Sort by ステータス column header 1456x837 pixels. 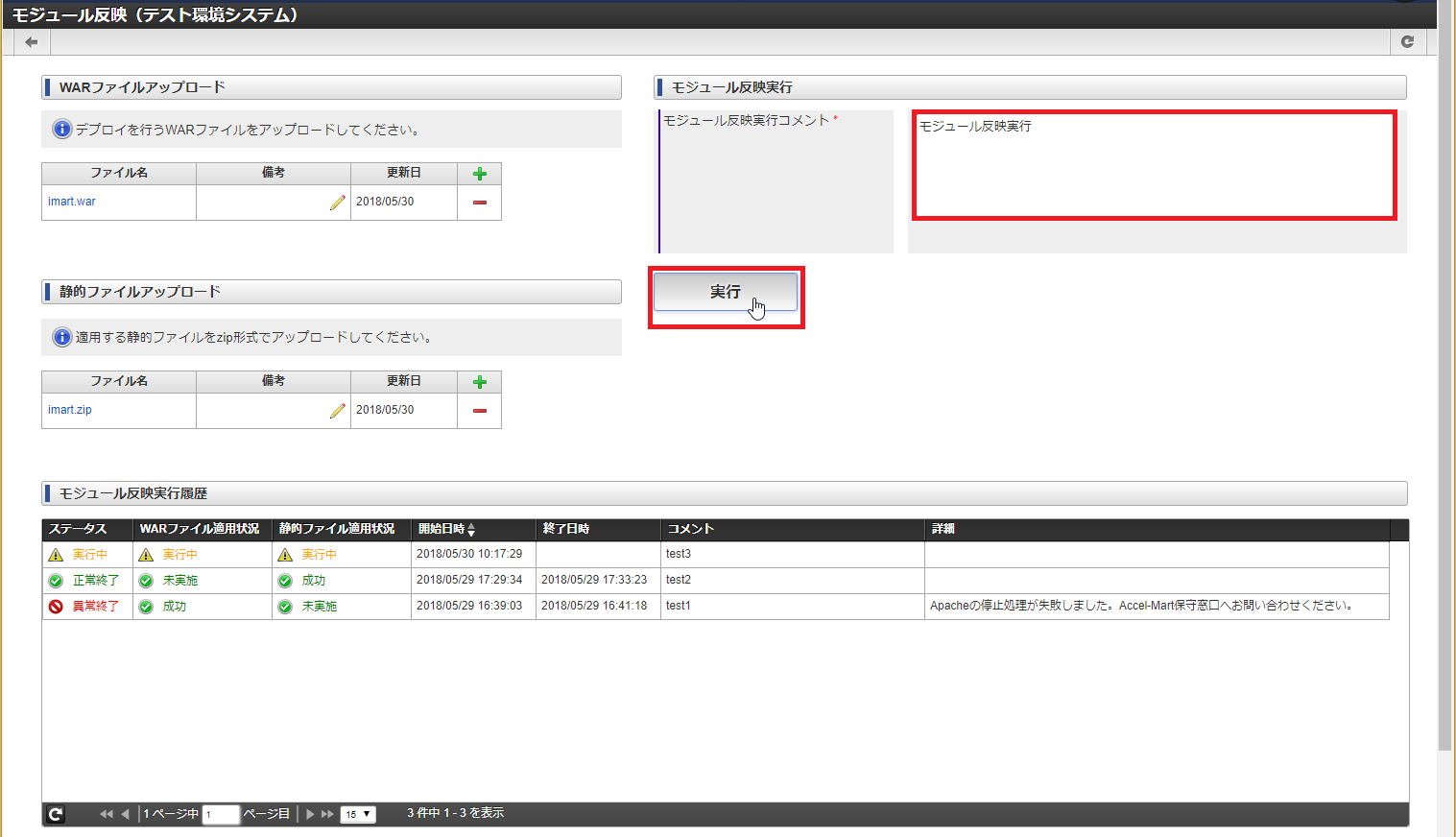(x=87, y=529)
